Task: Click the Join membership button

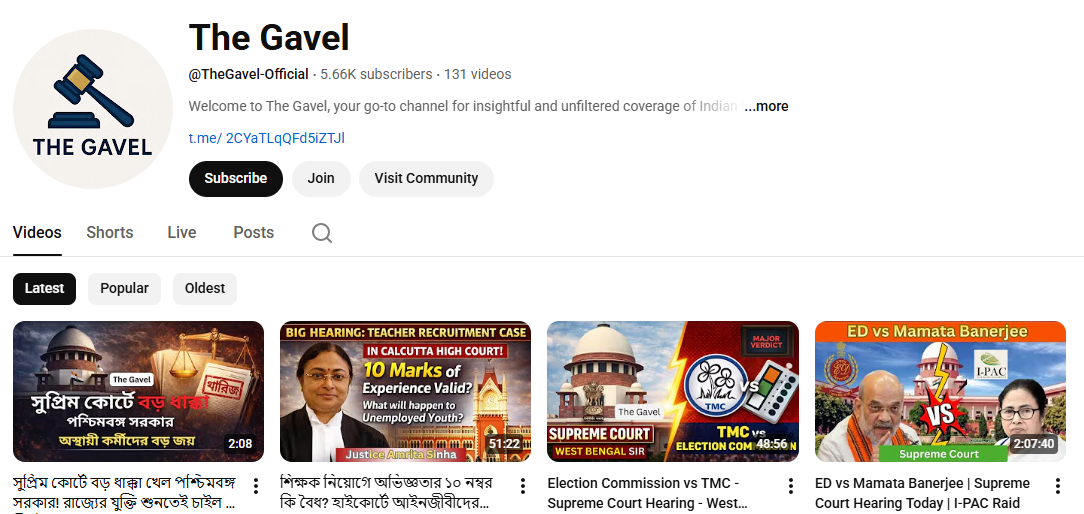Action: click(321, 178)
